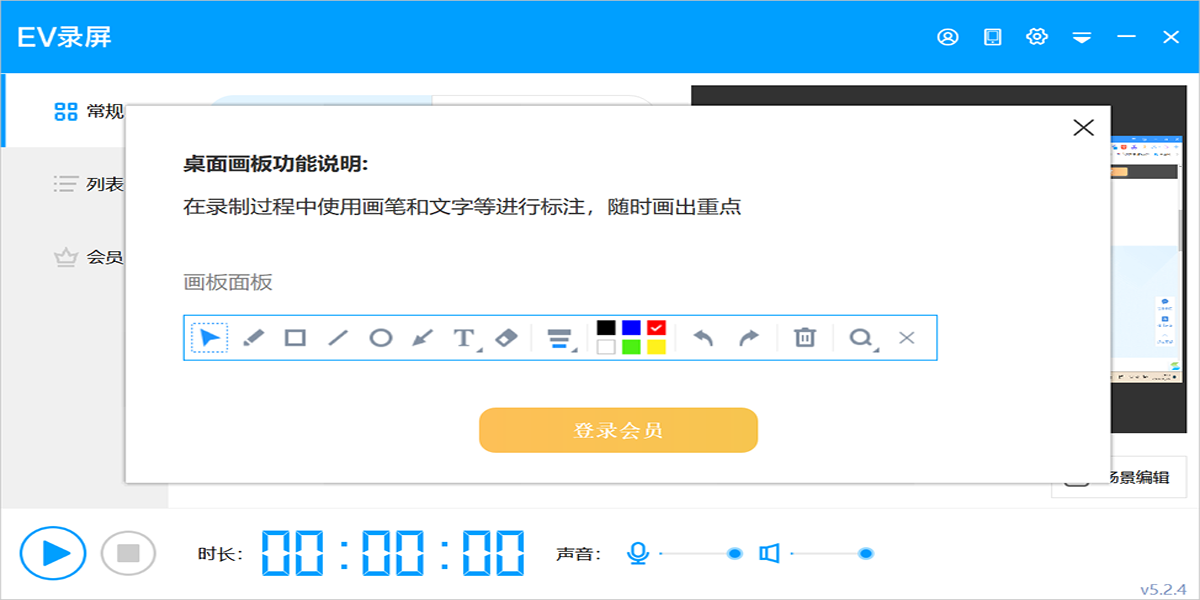Open the settings gear in the title bar
Image resolution: width=1200 pixels, height=600 pixels.
1037,36
